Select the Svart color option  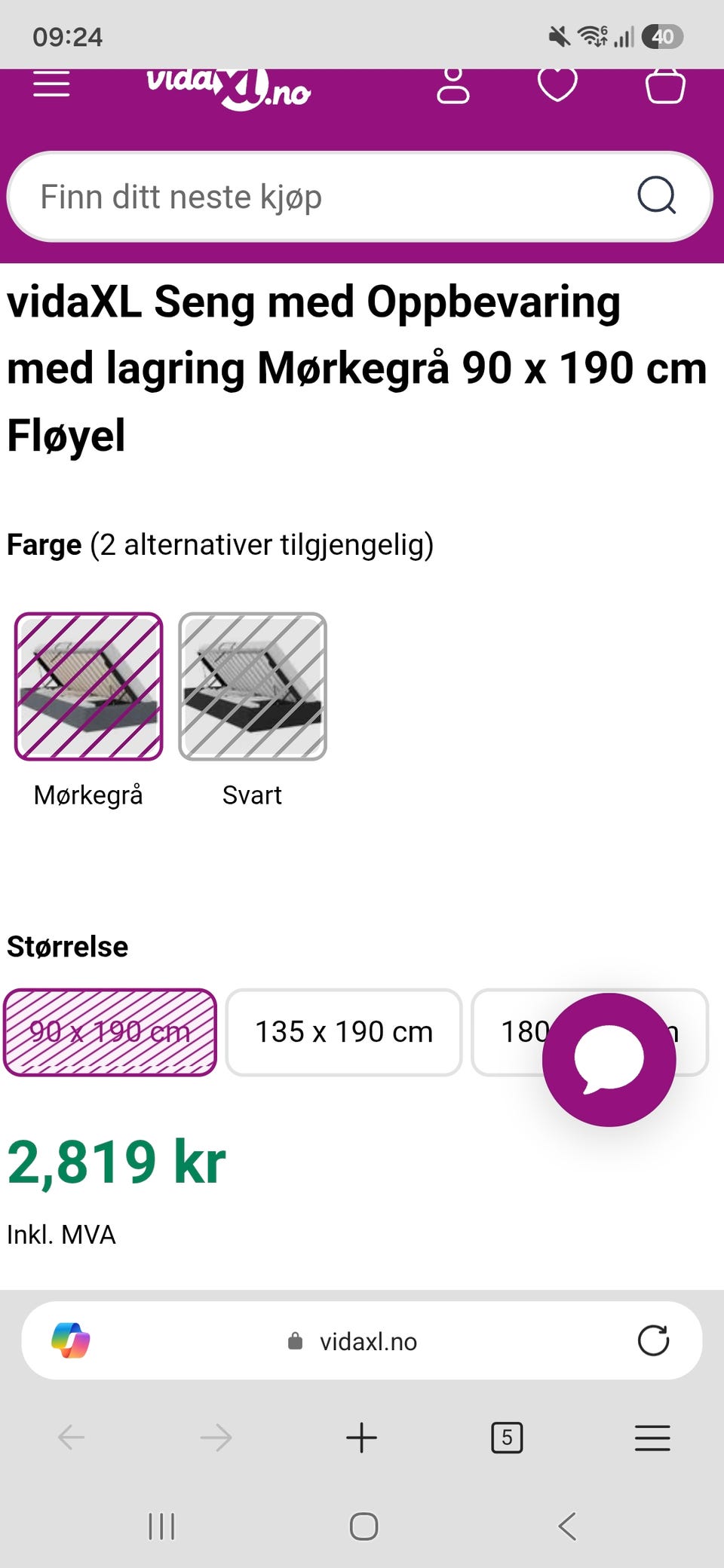tap(253, 686)
